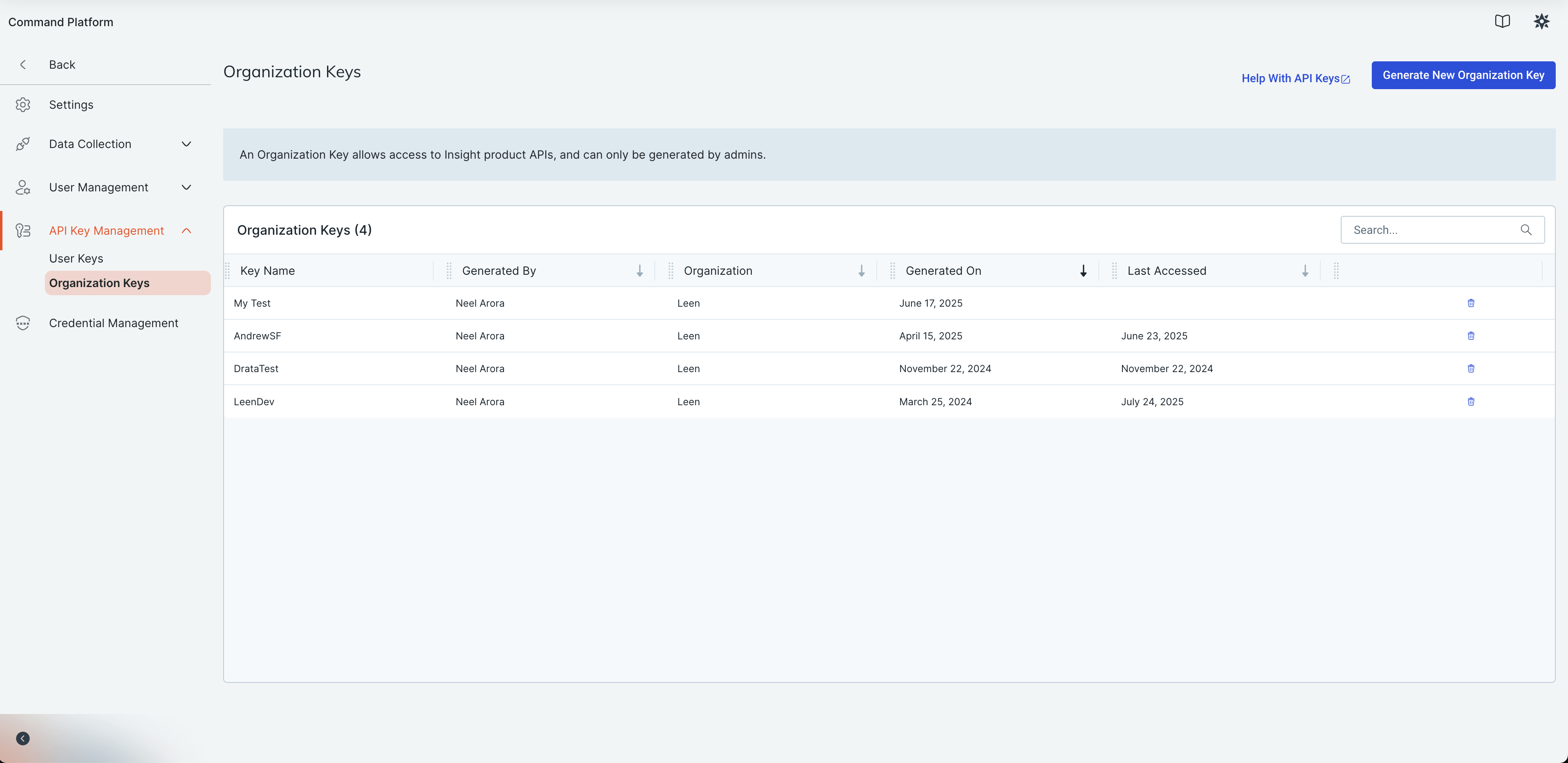The width and height of the screenshot is (1568, 763).
Task: Expand the Data Collection menu
Action: coord(186,144)
